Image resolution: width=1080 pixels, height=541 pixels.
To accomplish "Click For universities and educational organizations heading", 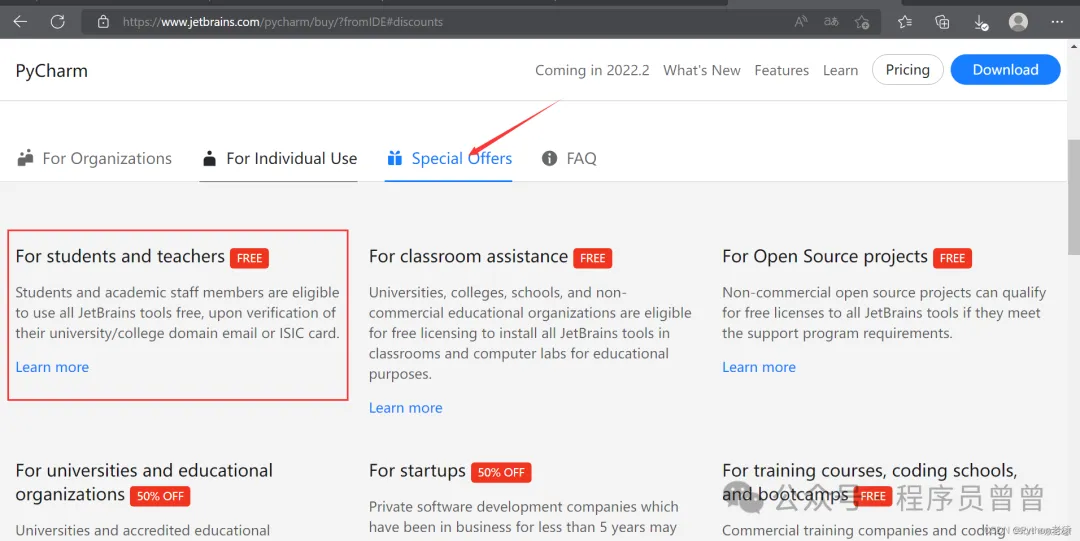I will (144, 482).
